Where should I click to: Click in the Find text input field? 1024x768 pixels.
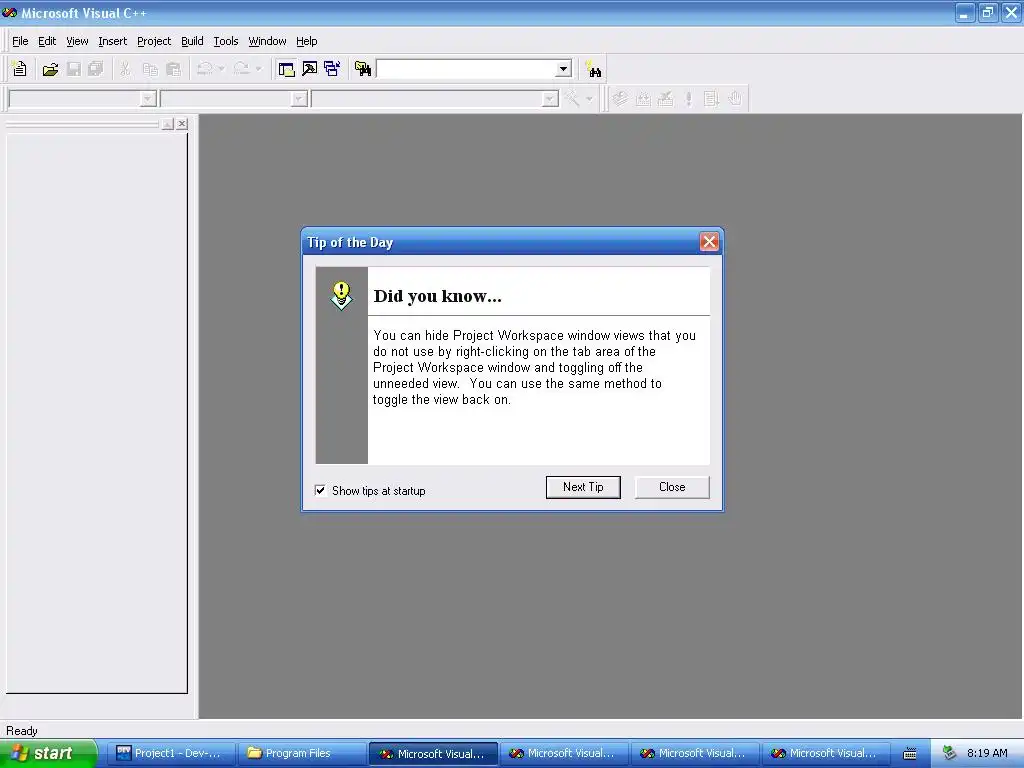tap(466, 69)
